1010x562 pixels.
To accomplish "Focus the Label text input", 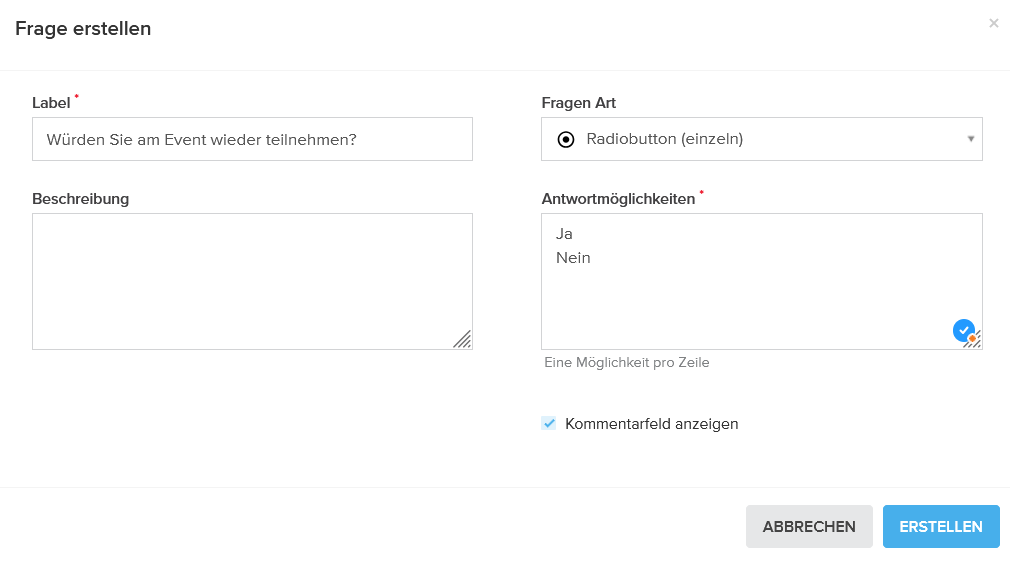I will pos(252,139).
